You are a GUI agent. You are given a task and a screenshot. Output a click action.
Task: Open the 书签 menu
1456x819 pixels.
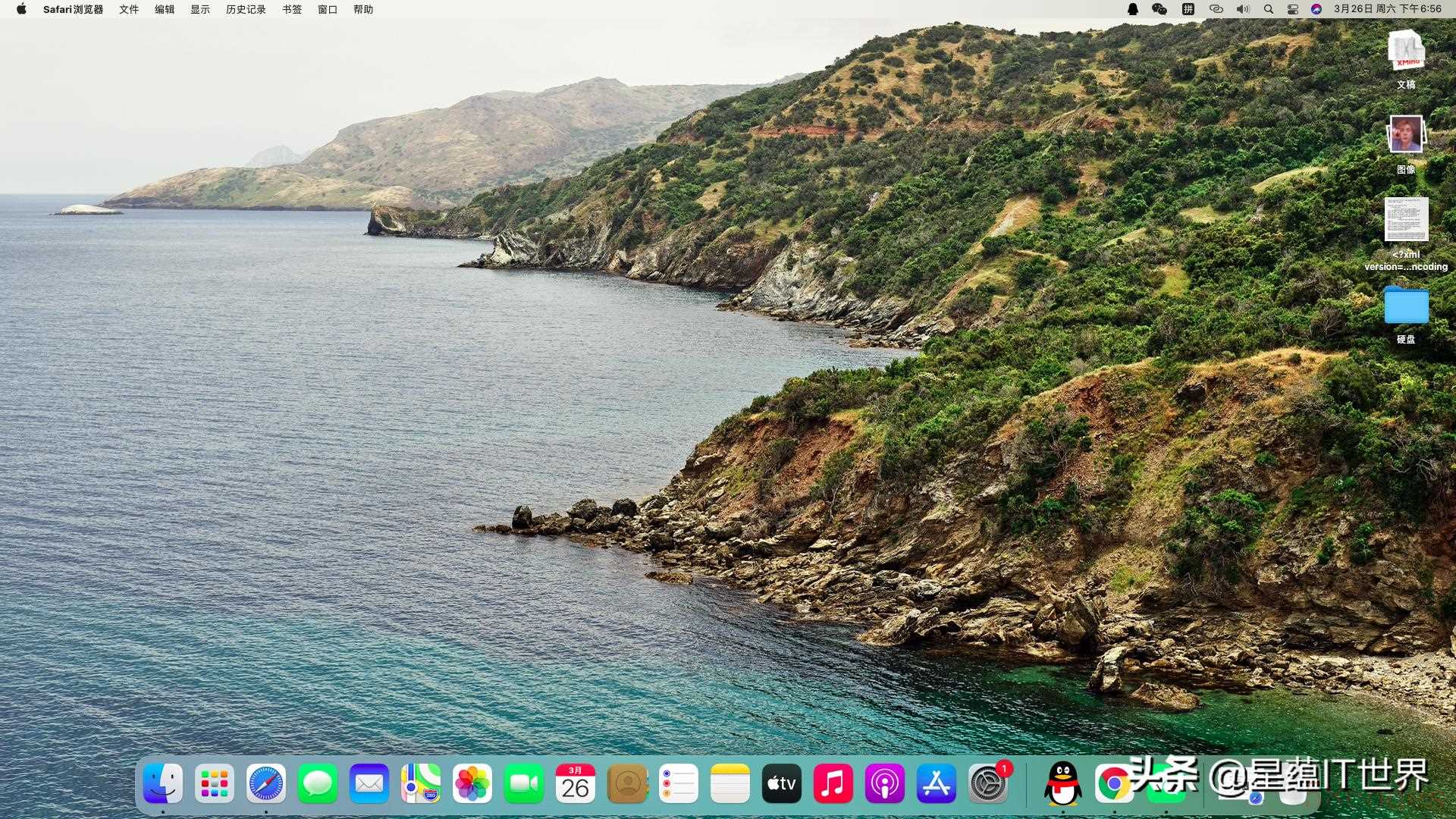292,9
